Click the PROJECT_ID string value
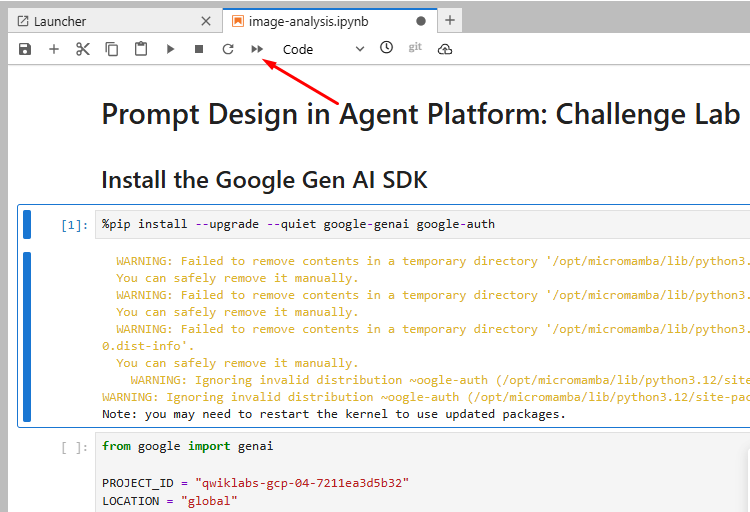750x512 pixels. click(x=302, y=483)
